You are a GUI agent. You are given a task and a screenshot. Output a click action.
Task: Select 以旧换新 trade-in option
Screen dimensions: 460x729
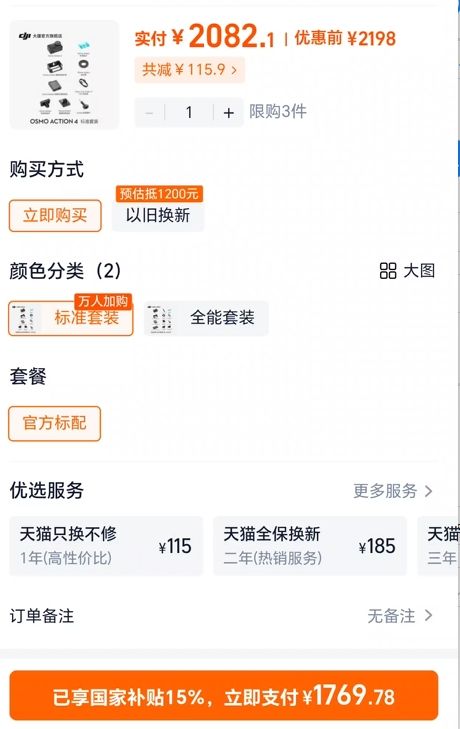click(x=158, y=216)
